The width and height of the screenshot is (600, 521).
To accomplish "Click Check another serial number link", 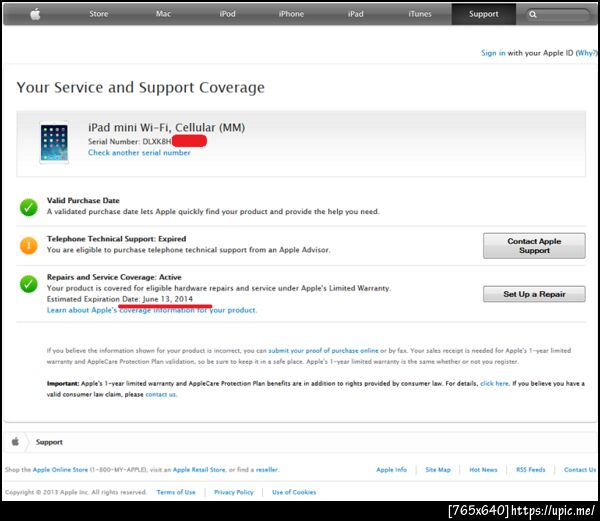I will 139,153.
